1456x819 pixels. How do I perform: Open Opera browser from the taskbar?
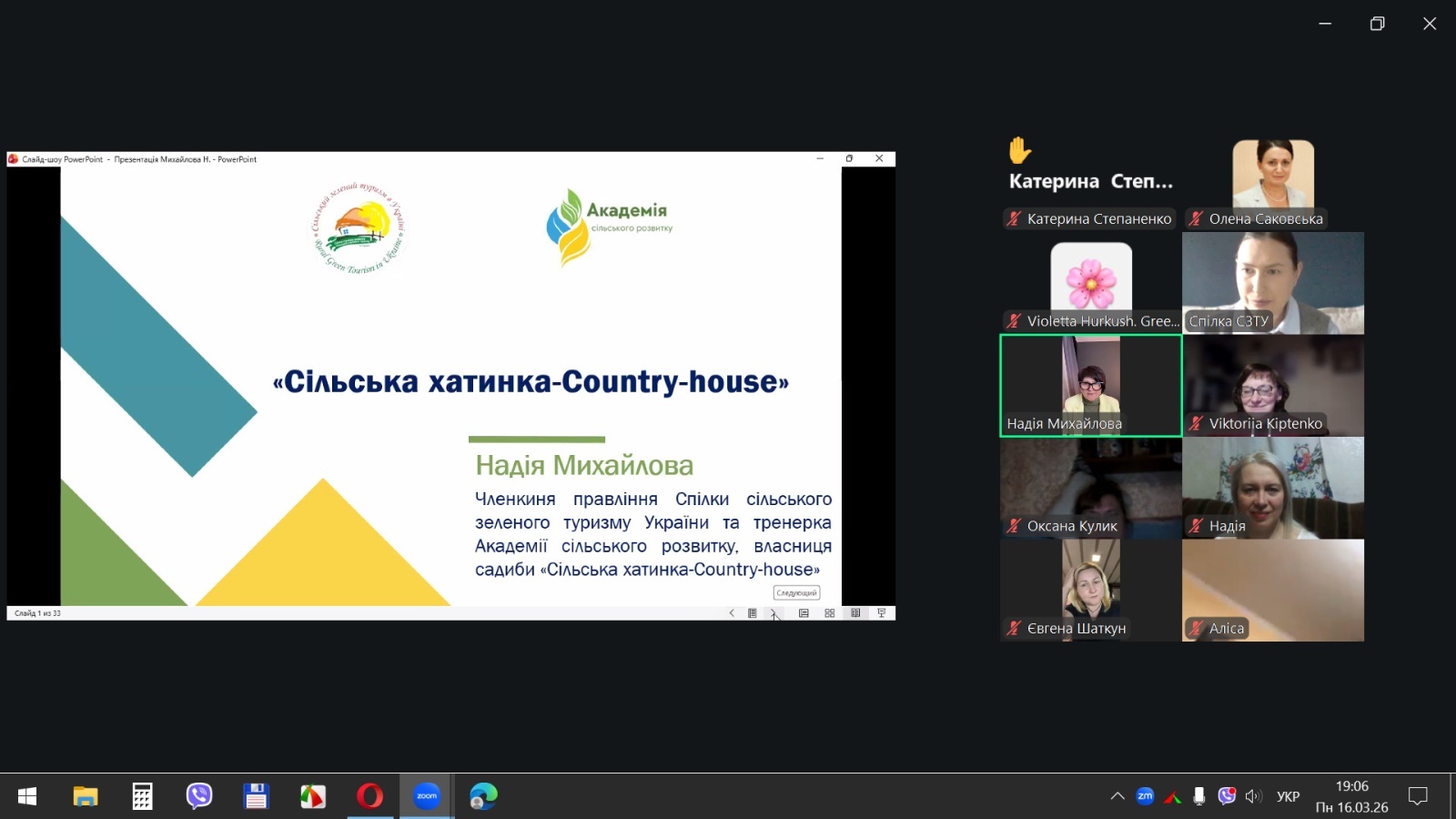pyautogui.click(x=369, y=796)
